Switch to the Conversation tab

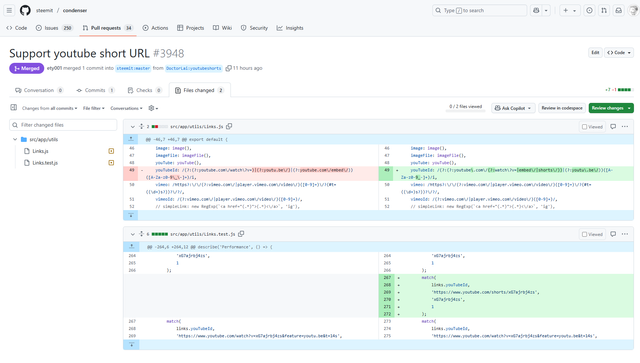39,90
